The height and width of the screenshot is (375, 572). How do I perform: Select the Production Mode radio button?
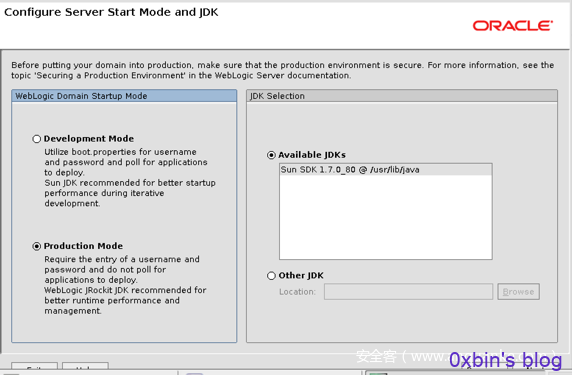point(36,246)
